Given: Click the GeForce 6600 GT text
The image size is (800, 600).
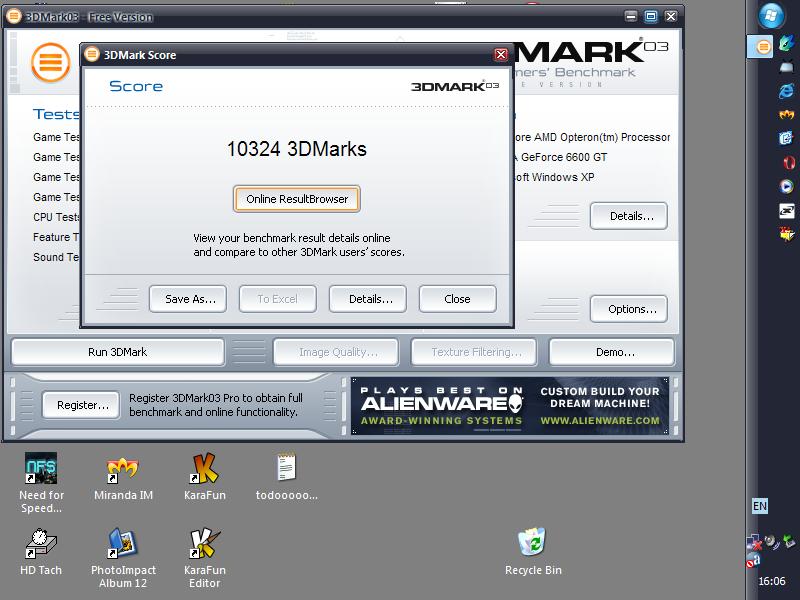Looking at the screenshot, I should [561, 157].
